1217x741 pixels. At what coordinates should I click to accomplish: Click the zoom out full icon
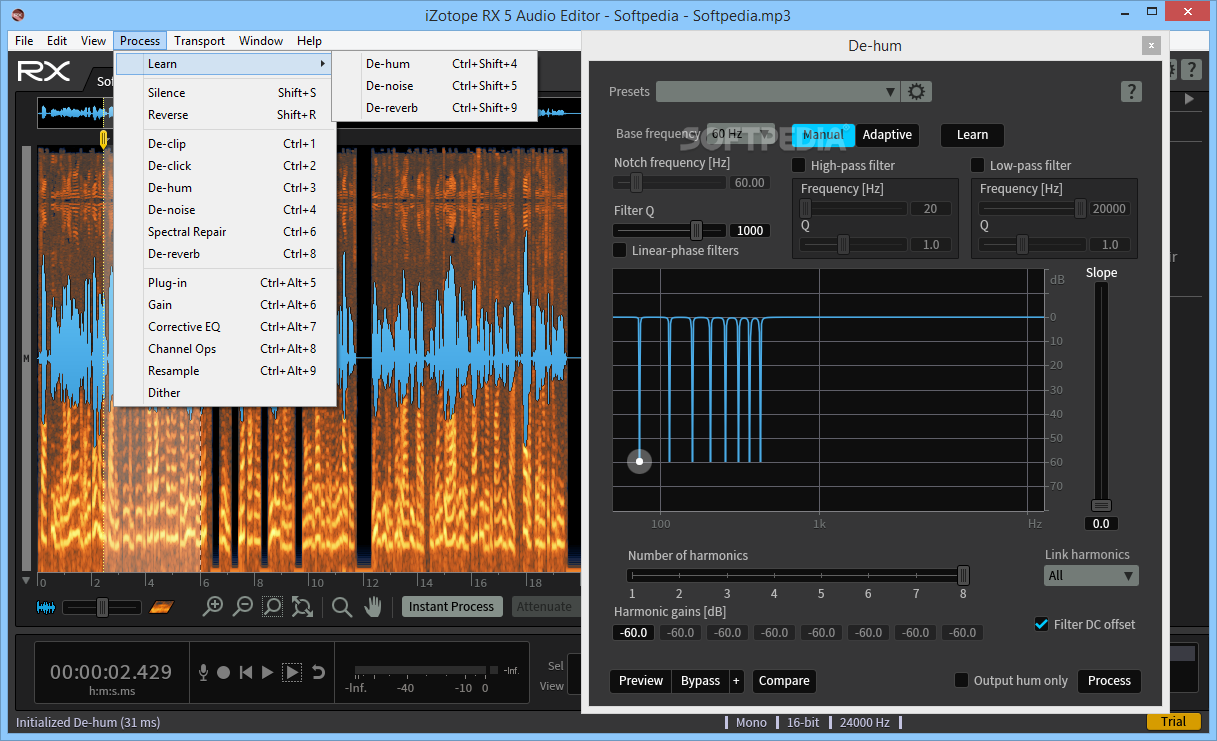302,606
